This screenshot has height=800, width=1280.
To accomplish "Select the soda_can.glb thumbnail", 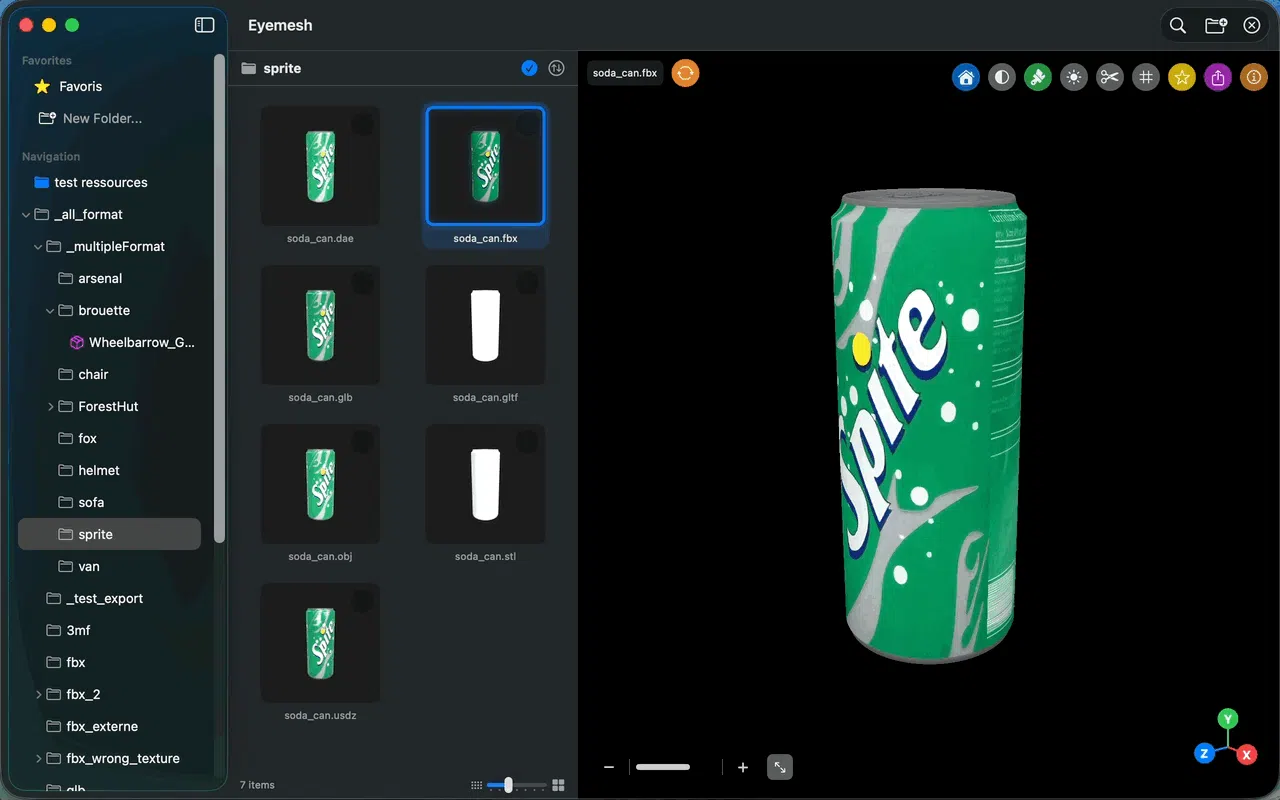I will [320, 325].
